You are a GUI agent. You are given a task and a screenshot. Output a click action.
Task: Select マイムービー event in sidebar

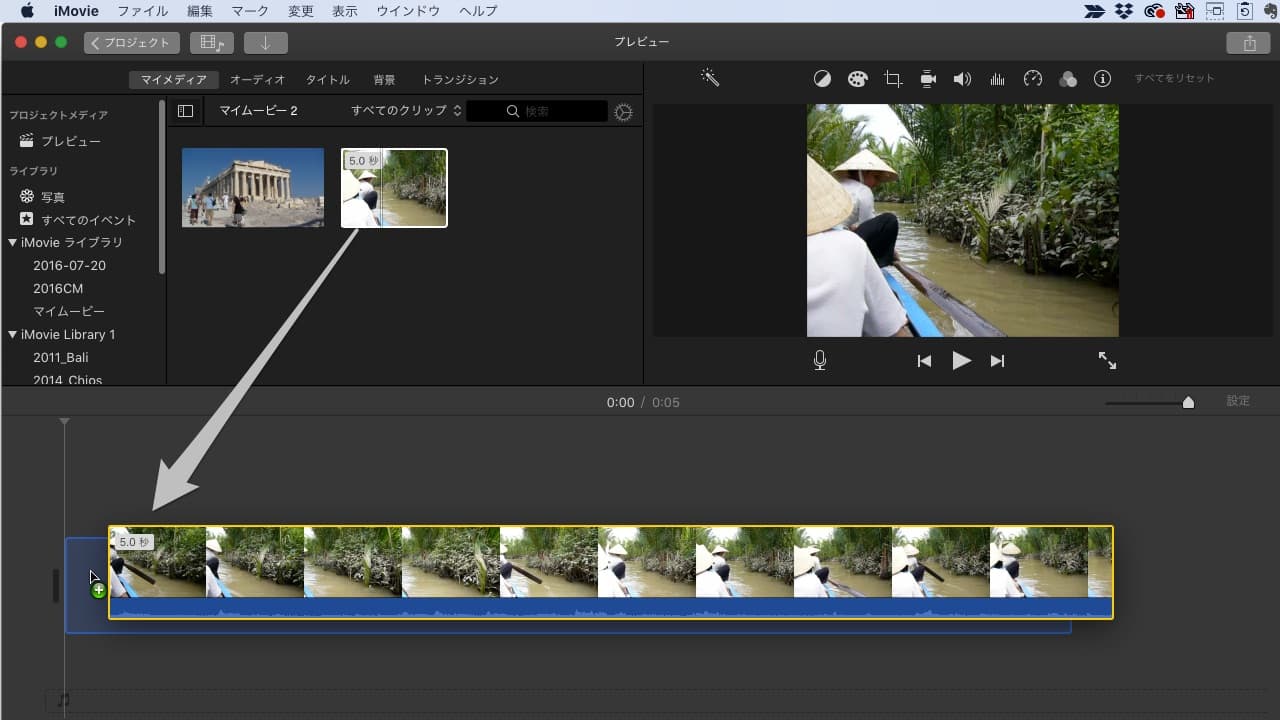(x=69, y=312)
